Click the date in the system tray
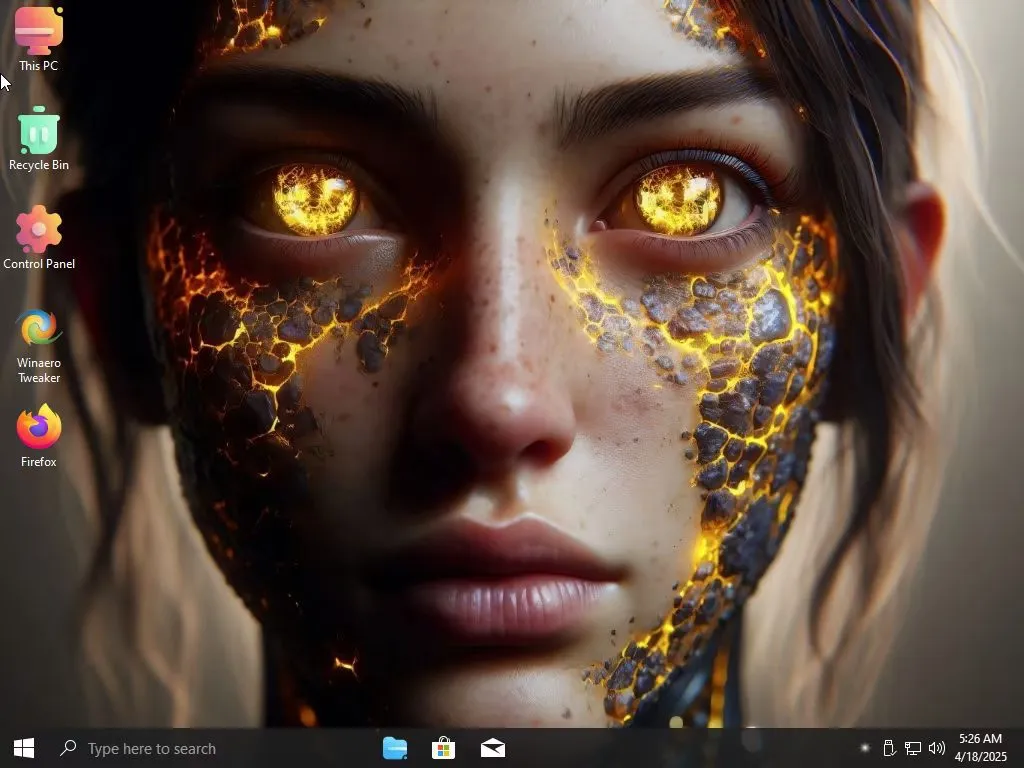 [981, 755]
